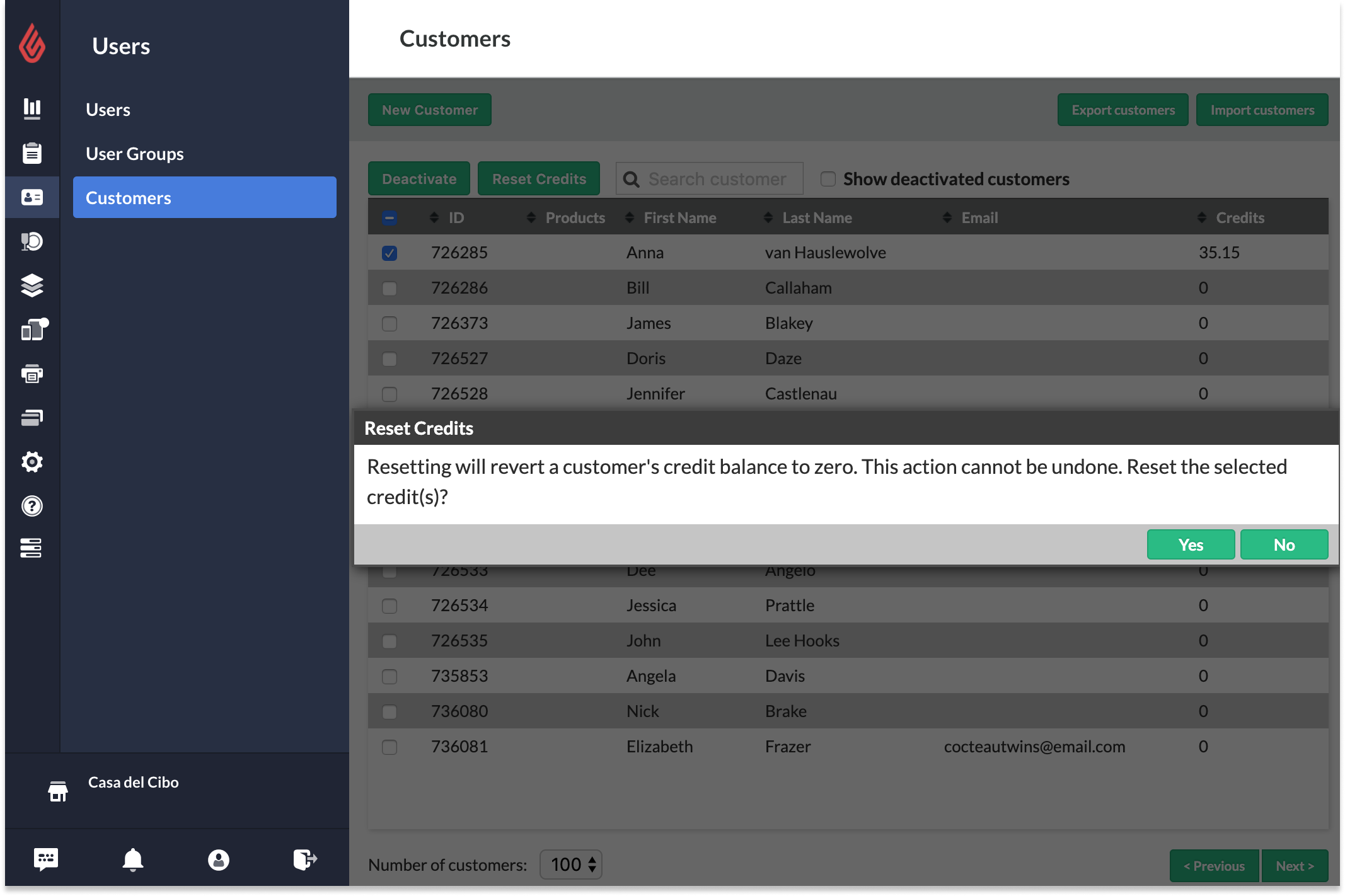Check the checkbox for customer 726286
Screen dimensions: 1345x896
(390, 287)
